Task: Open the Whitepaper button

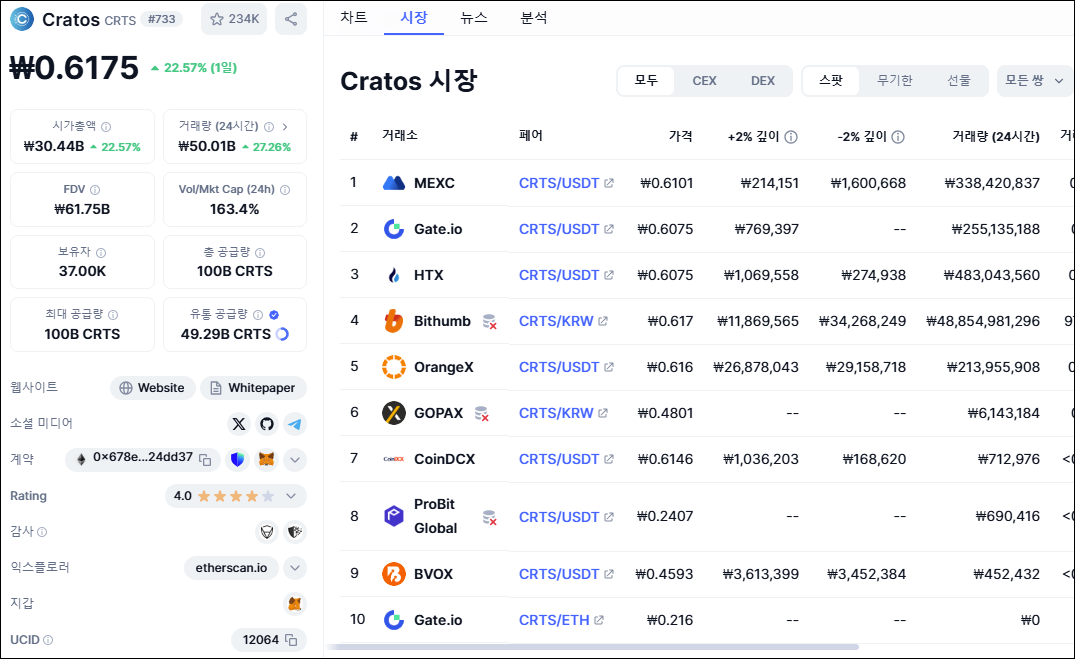Action: click(x=253, y=388)
